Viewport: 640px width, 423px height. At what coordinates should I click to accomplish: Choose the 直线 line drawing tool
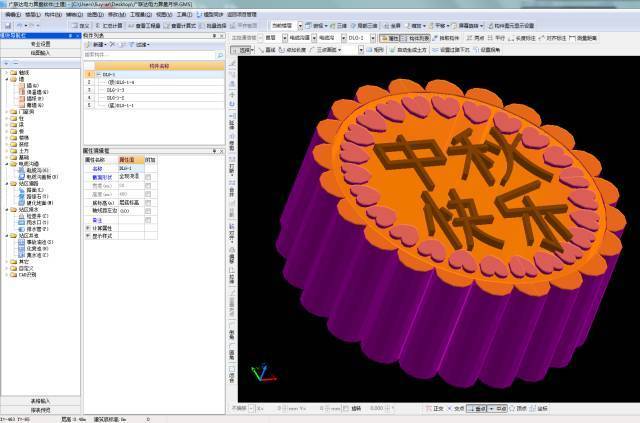click(x=267, y=50)
